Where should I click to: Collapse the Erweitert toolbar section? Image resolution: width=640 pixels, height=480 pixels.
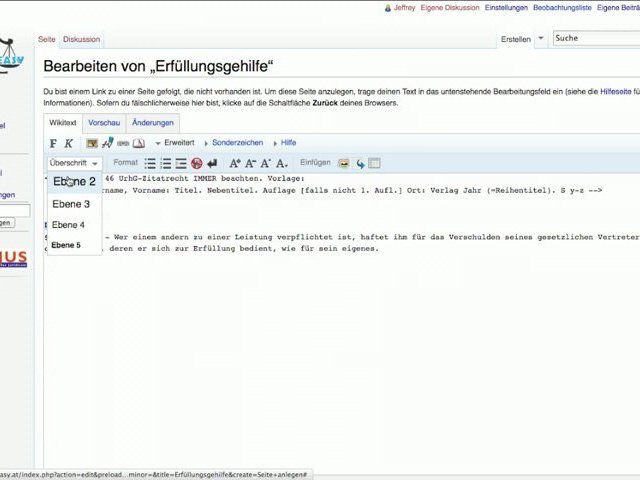coord(174,143)
